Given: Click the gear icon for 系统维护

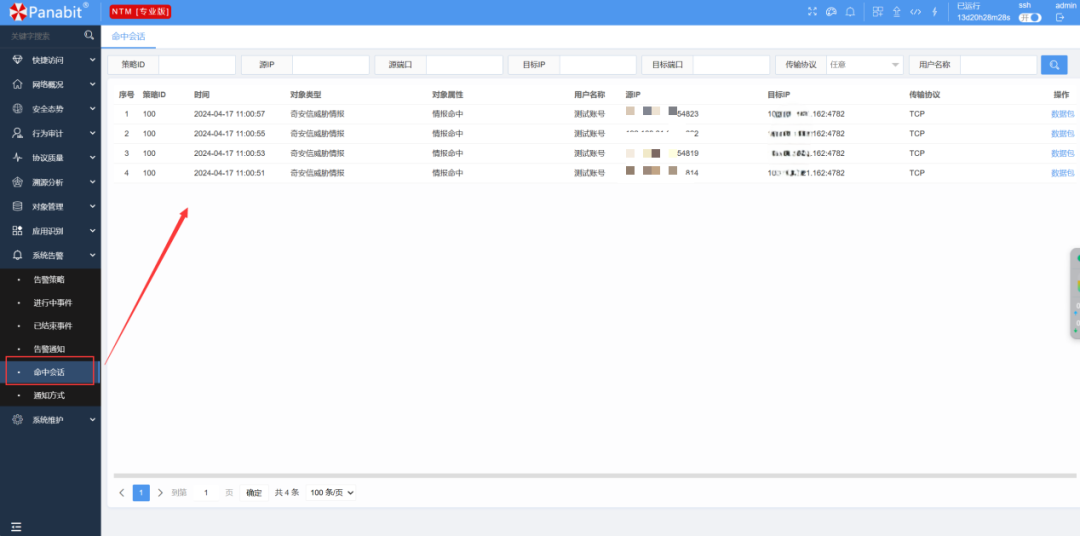Looking at the screenshot, I should 18,419.
